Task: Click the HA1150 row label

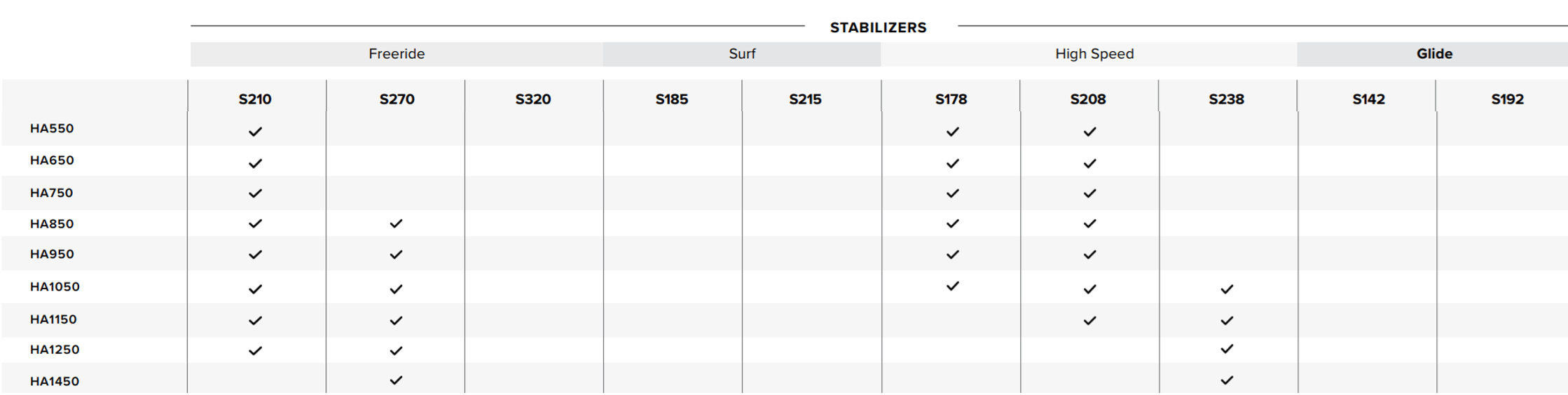Action: (53, 319)
